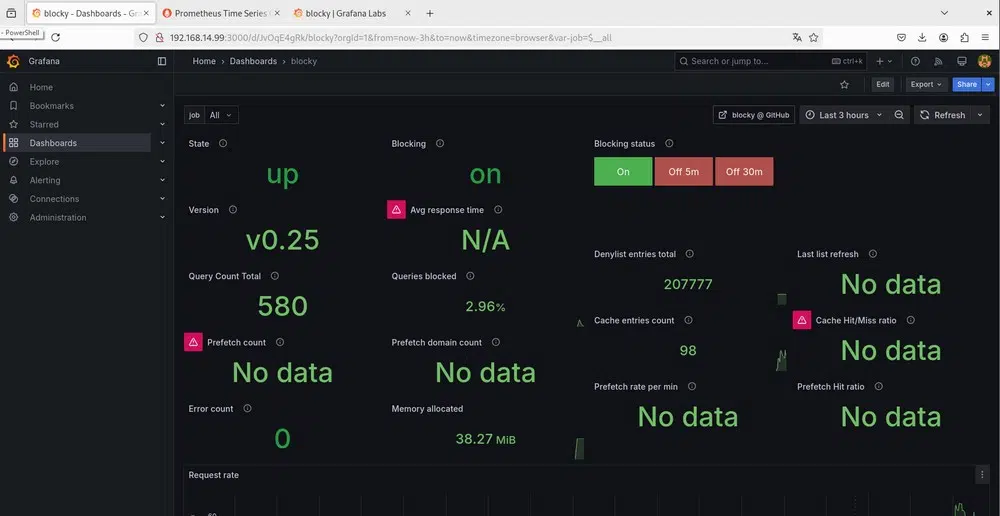Show info for Last list refresh
Image resolution: width=1000 pixels, height=516 pixels.
click(x=872, y=254)
